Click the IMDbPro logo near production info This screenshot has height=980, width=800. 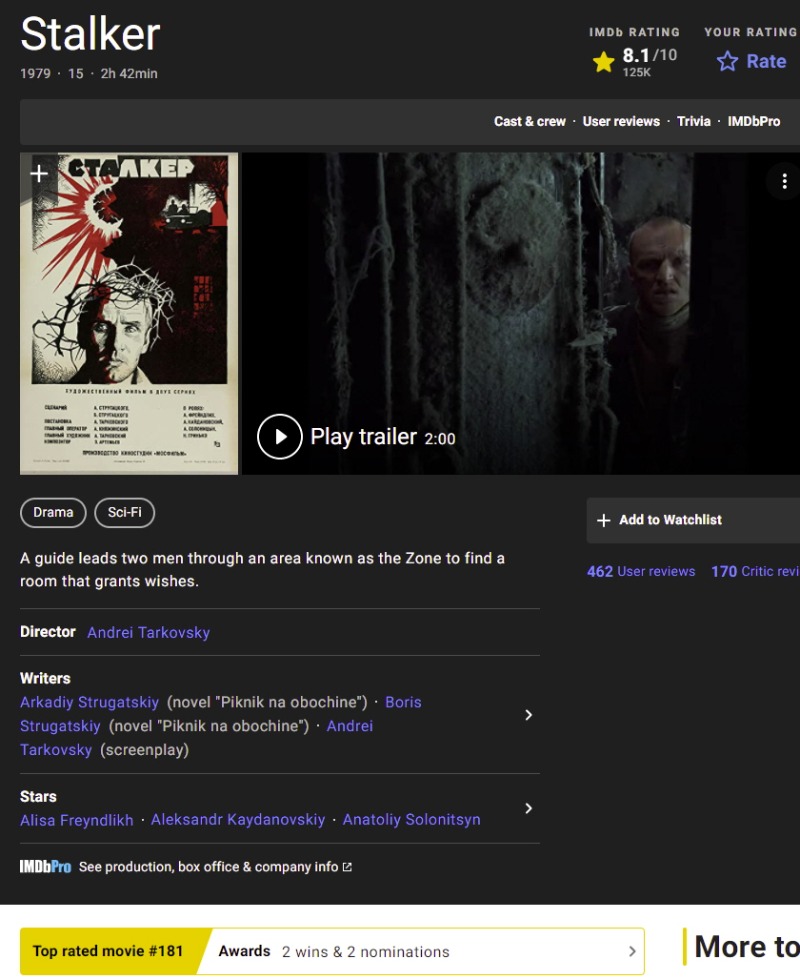[x=45, y=867]
